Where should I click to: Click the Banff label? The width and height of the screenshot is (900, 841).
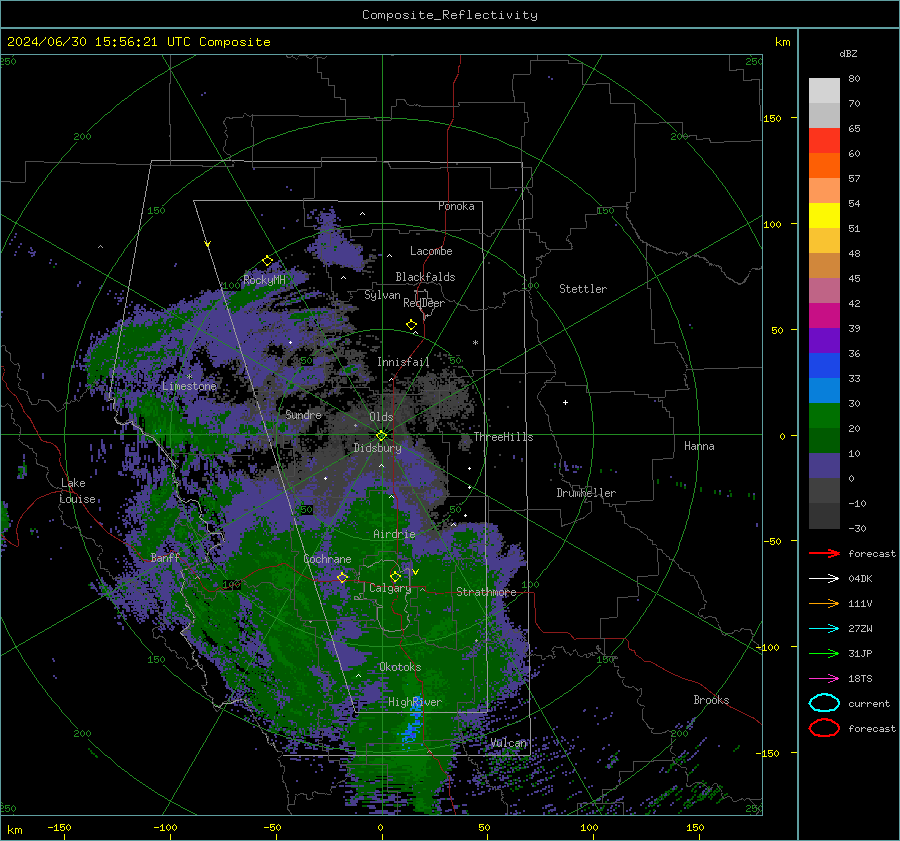[x=165, y=557]
